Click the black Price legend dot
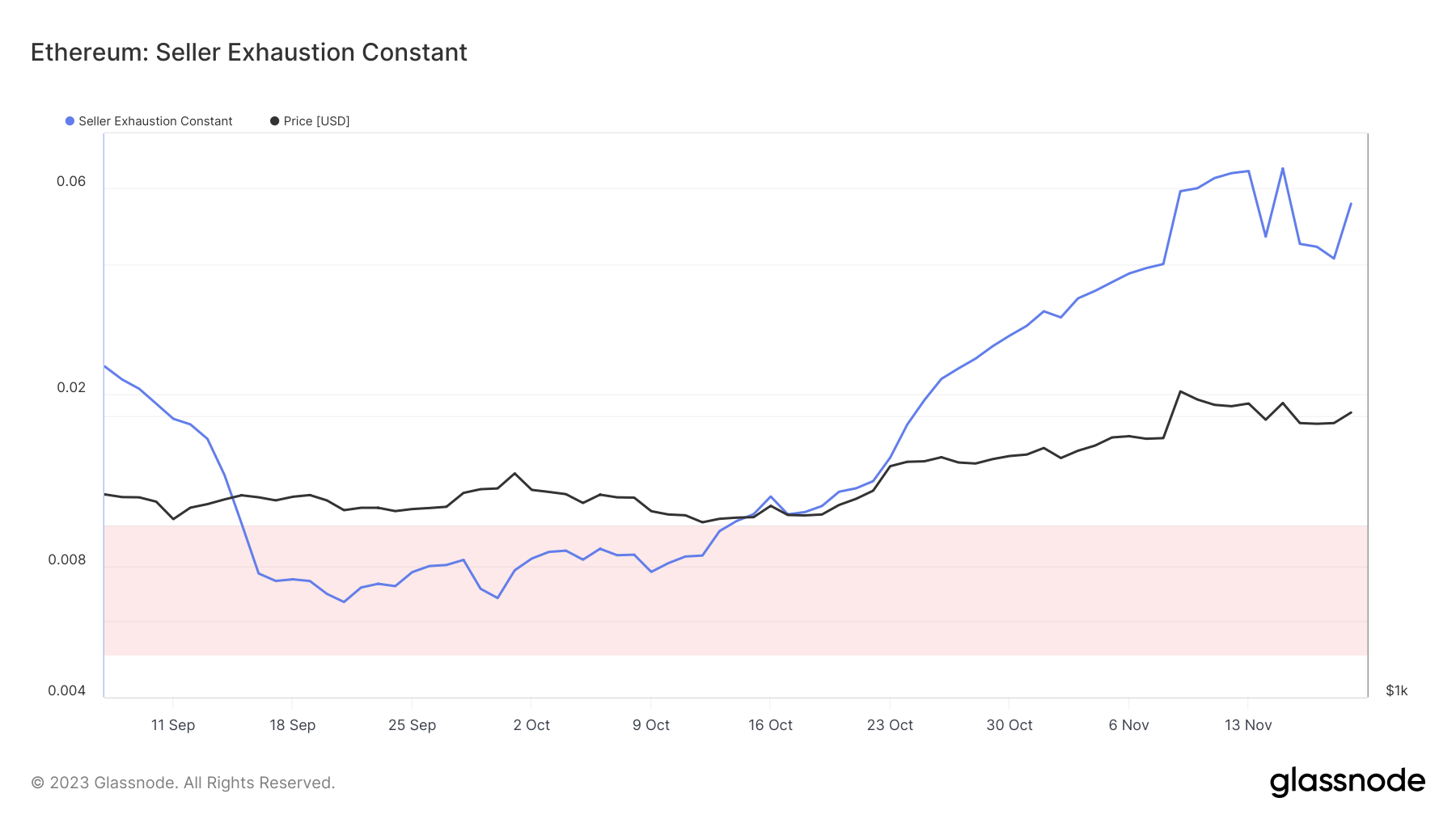Viewport: 1456px width, 819px height. pos(275,121)
